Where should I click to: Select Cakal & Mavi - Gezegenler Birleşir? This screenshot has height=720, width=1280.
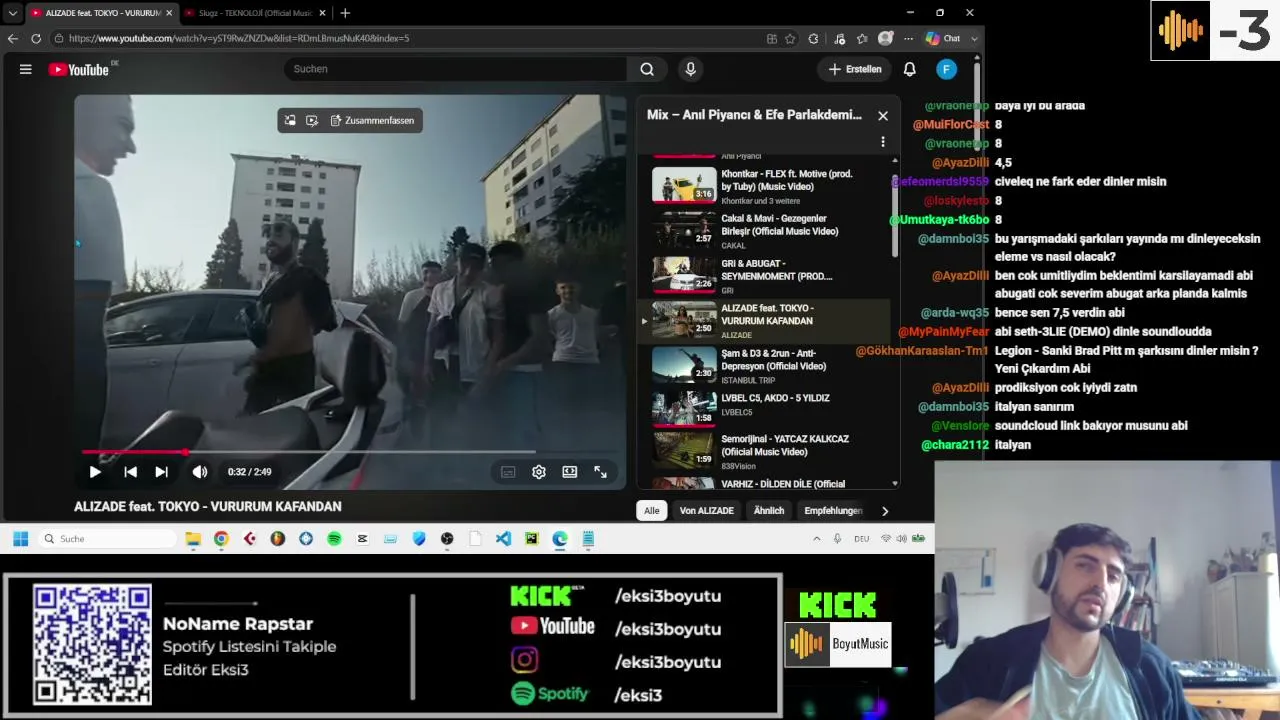coord(770,231)
